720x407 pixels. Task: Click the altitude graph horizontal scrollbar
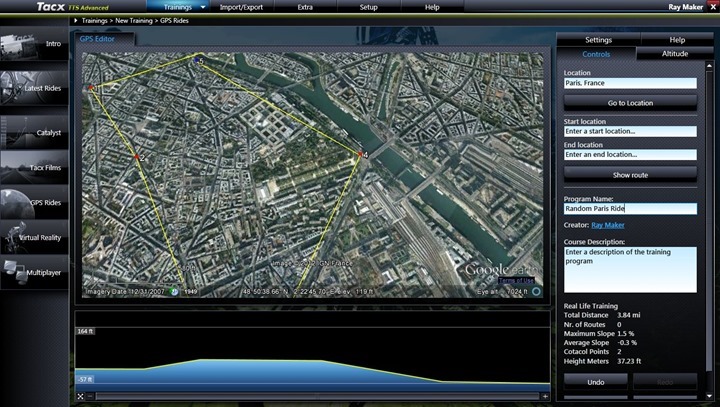tap(317, 396)
